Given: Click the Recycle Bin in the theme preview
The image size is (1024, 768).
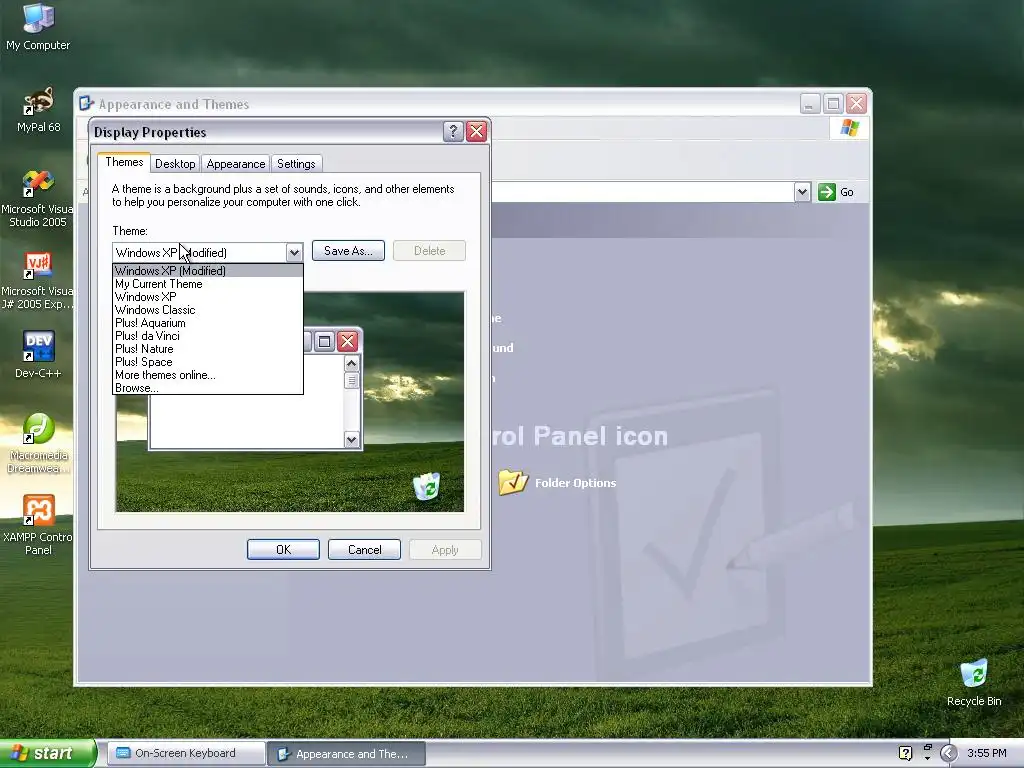Looking at the screenshot, I should (x=426, y=486).
